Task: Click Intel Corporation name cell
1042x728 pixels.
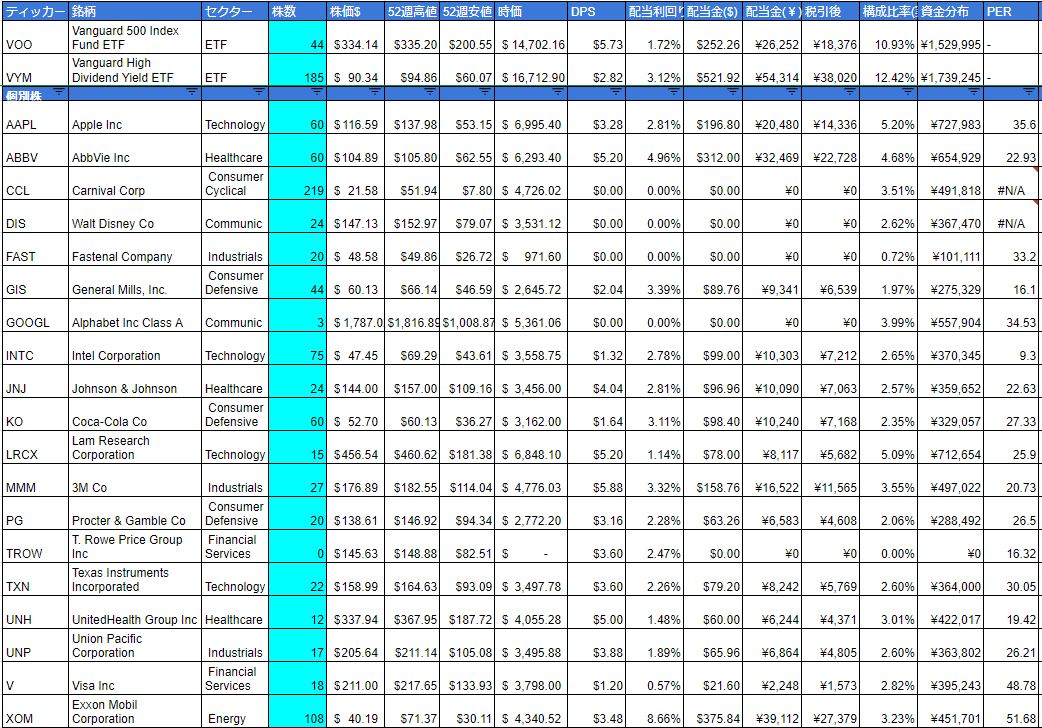Action: 135,348
